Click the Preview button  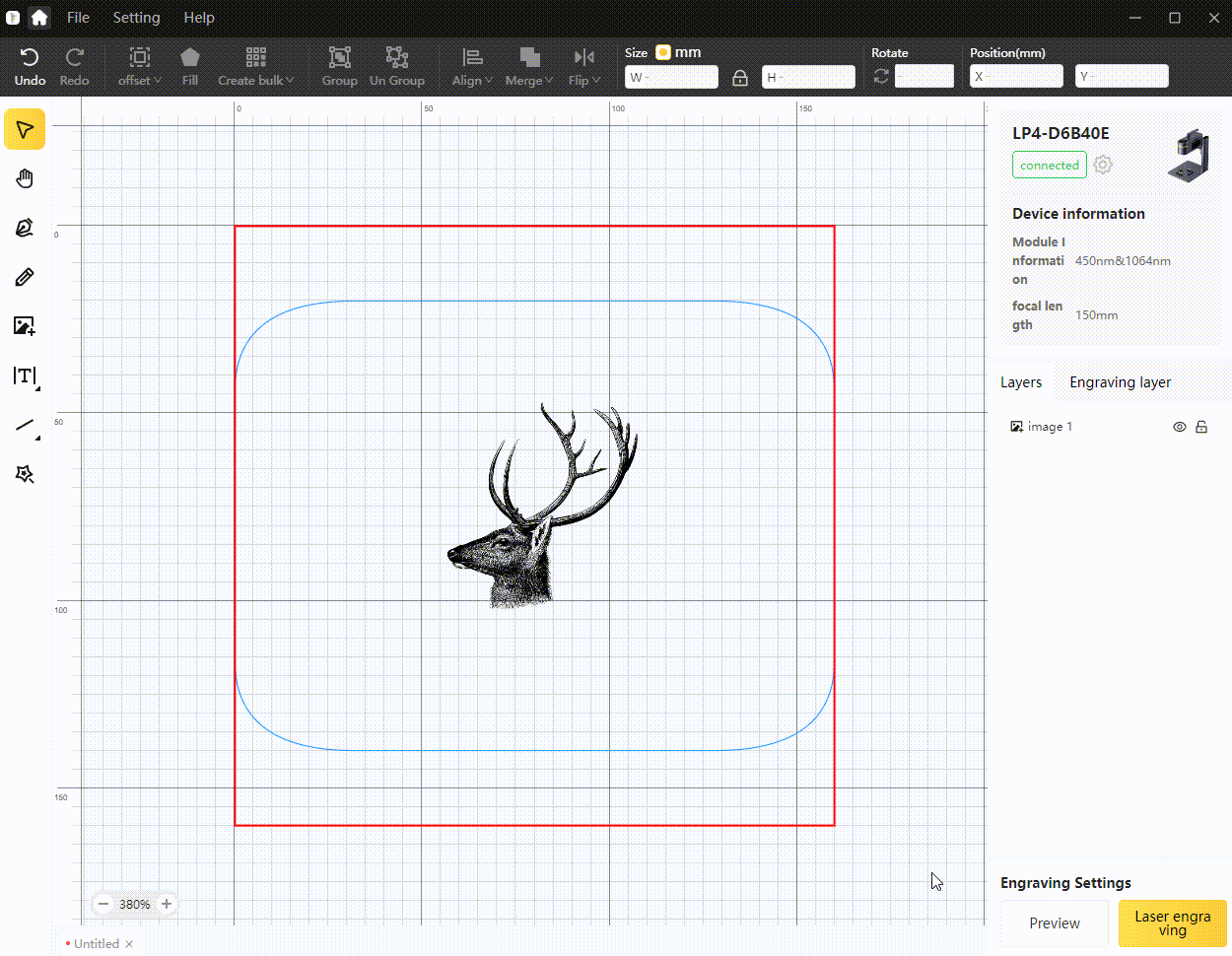(1055, 923)
